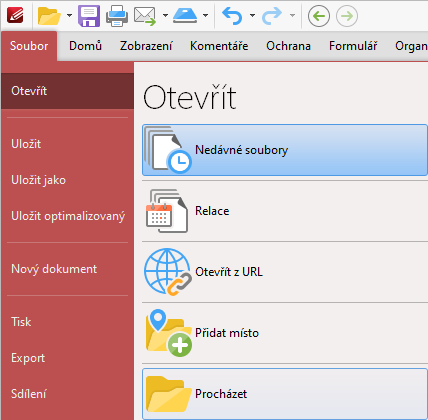Switch to the Domů ribbon tab
The height and width of the screenshot is (420, 428).
[85, 46]
